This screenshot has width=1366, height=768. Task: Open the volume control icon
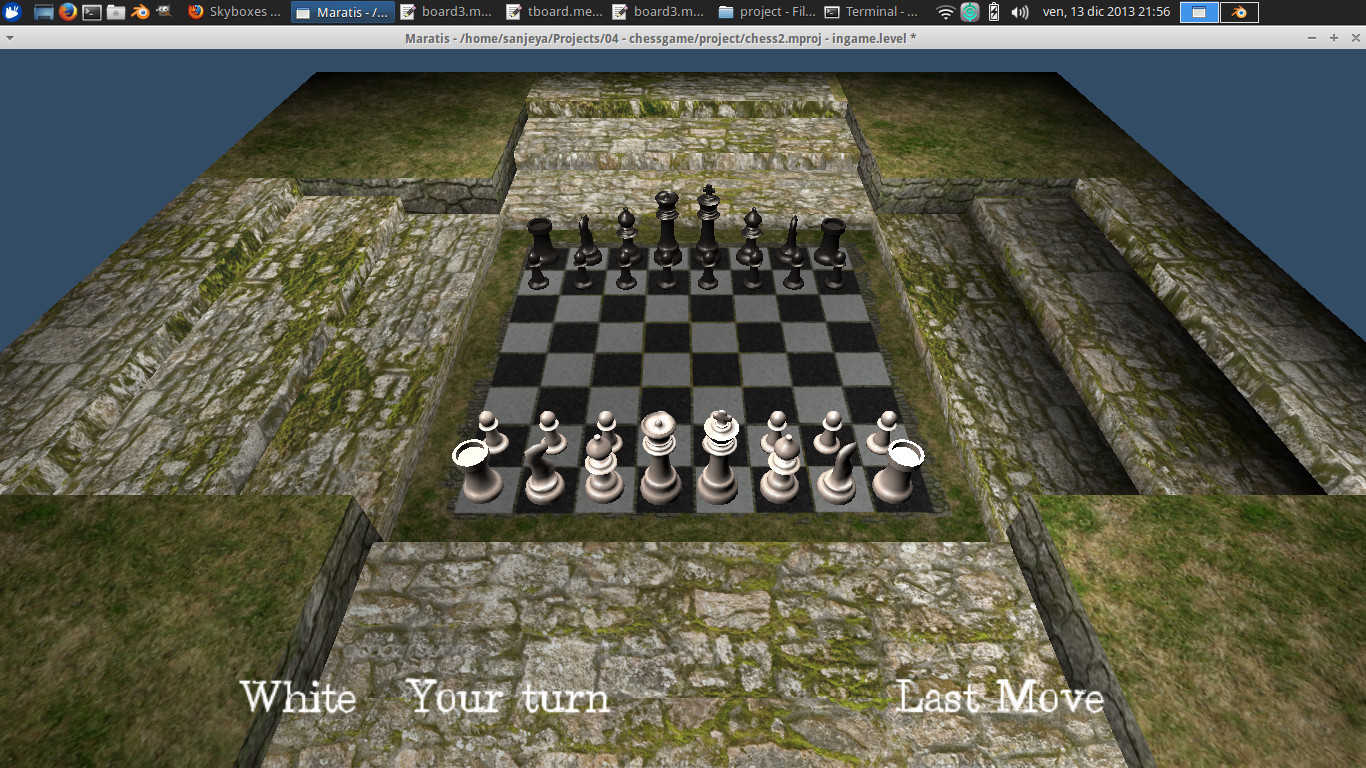tap(1019, 12)
